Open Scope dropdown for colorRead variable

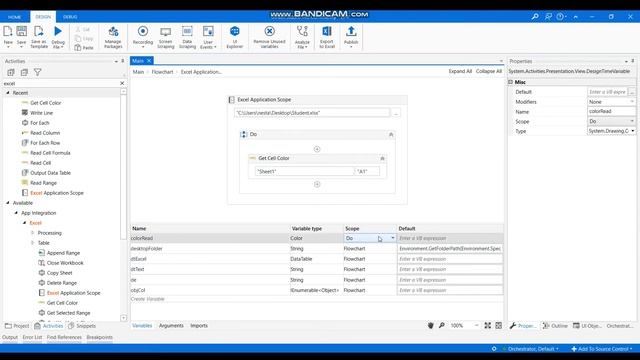[393, 238]
